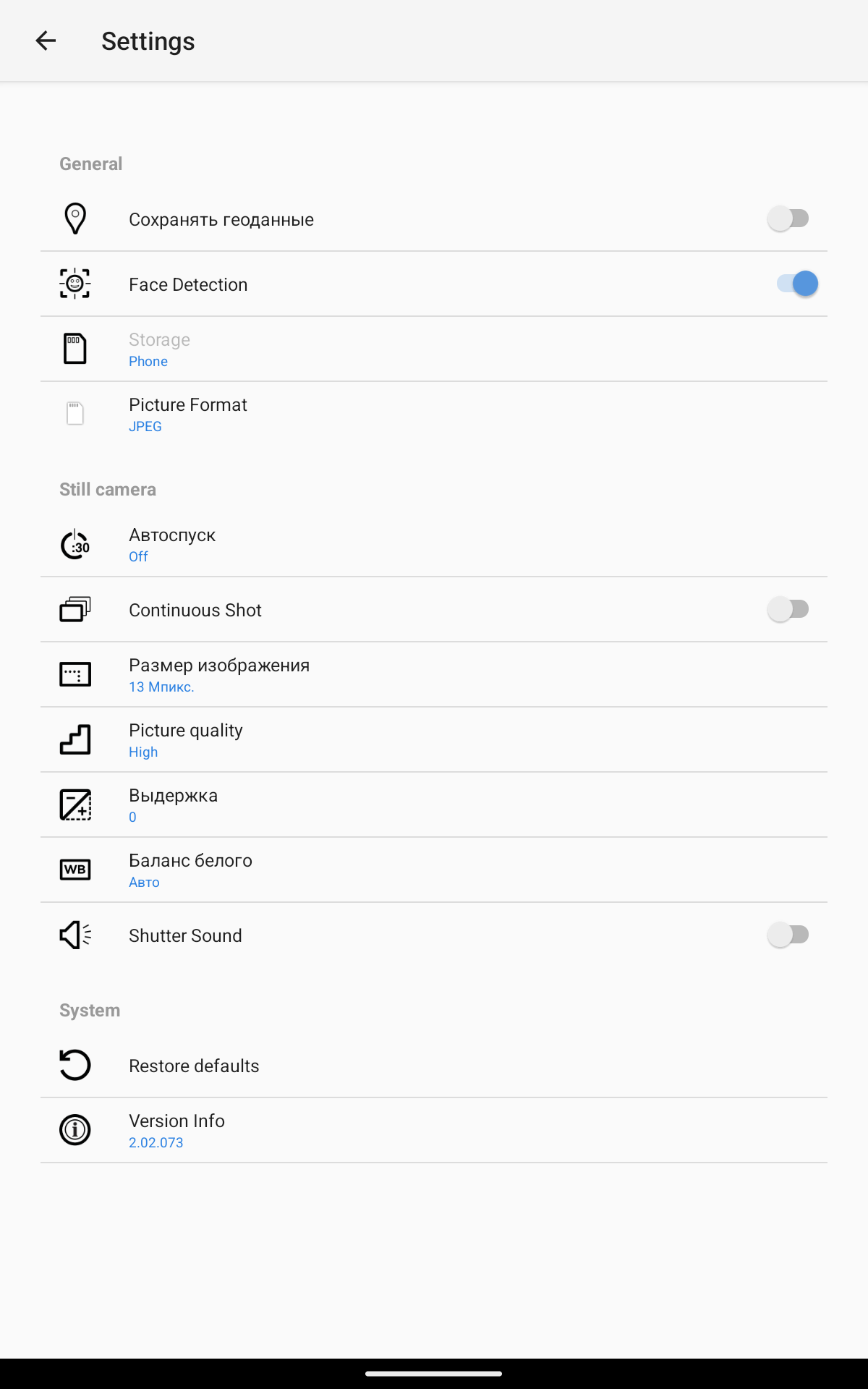Screen dimensions: 868x1389
Task: Turn on the Shutter Sound toggle
Action: 788,935
